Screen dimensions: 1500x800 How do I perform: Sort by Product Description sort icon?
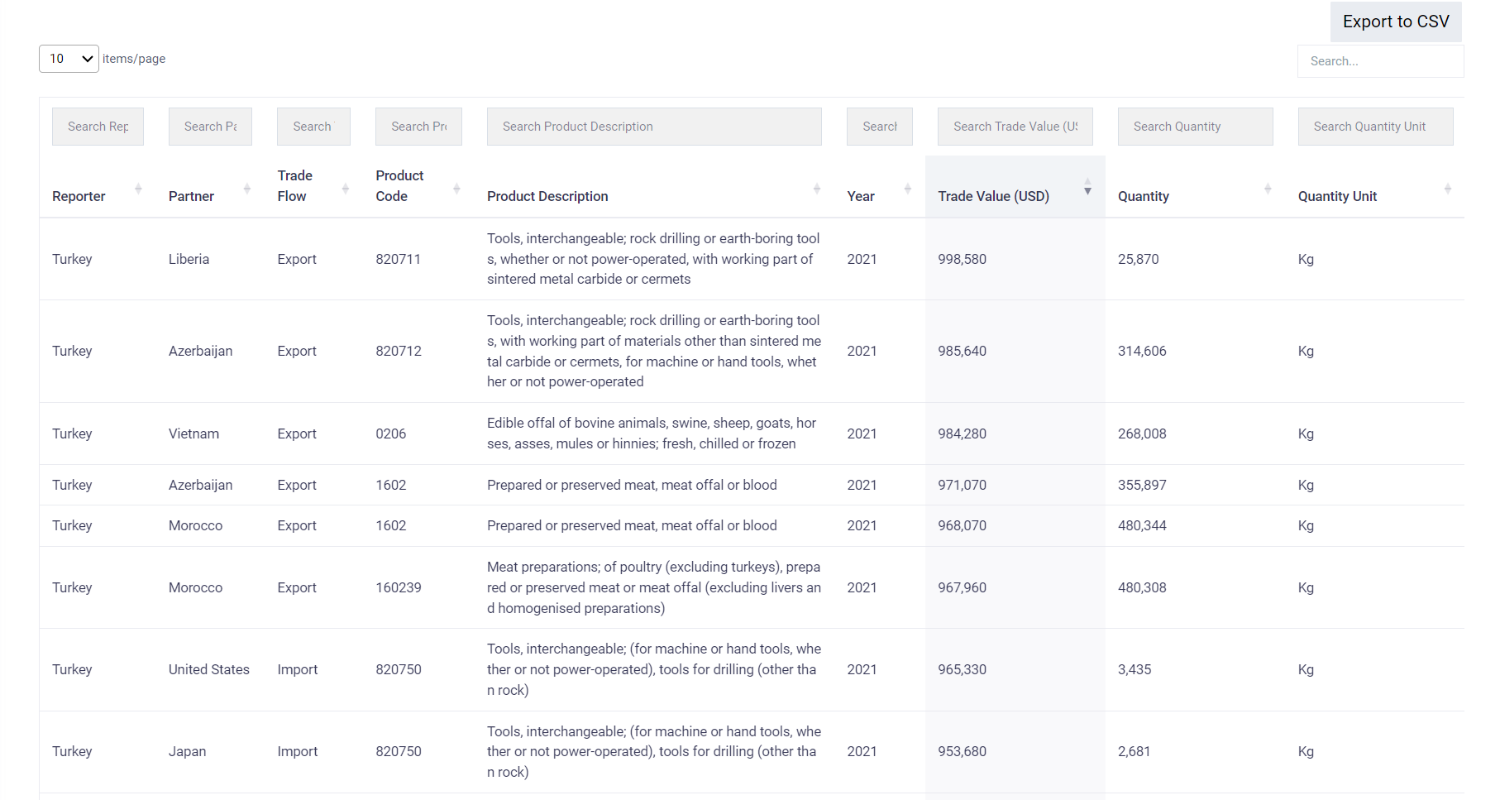click(x=817, y=188)
